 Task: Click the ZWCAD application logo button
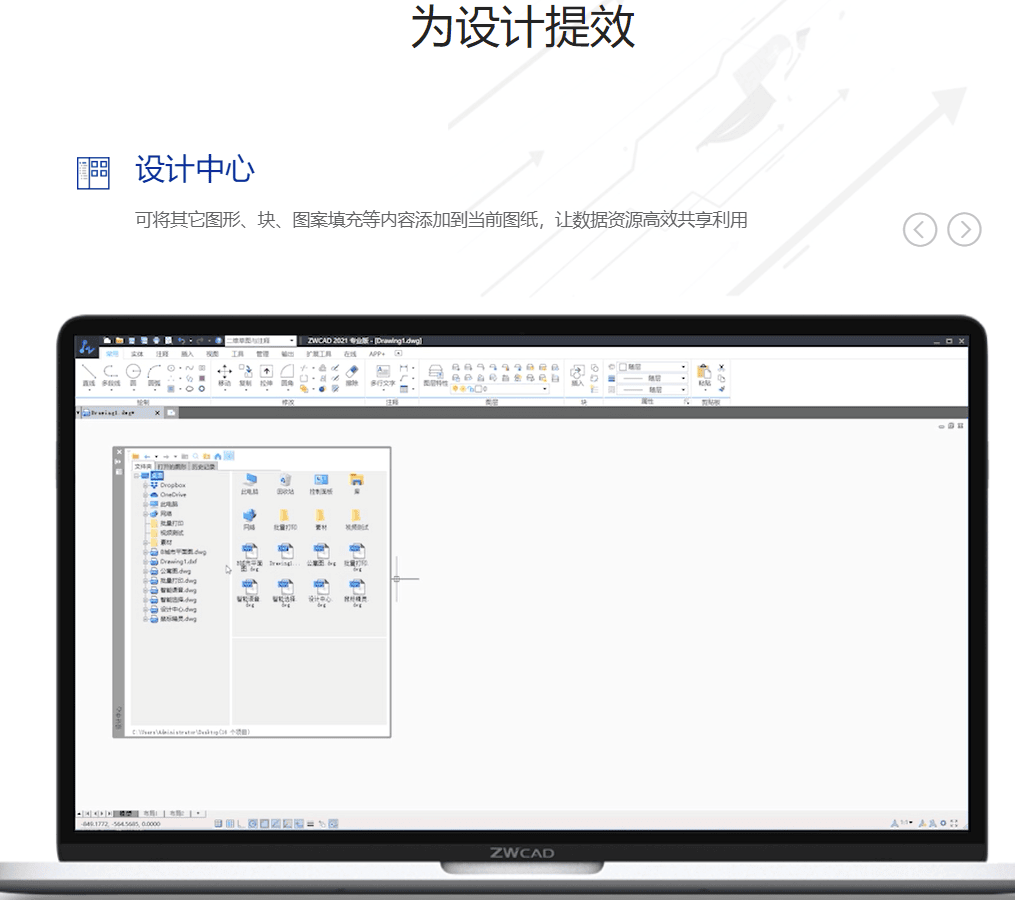[x=87, y=347]
